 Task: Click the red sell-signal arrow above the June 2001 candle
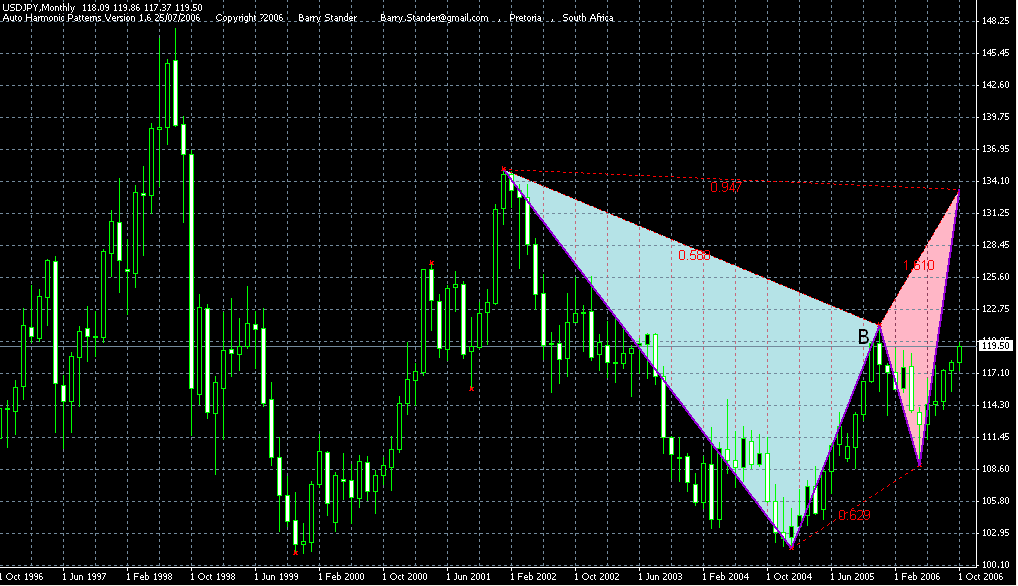[432, 262]
